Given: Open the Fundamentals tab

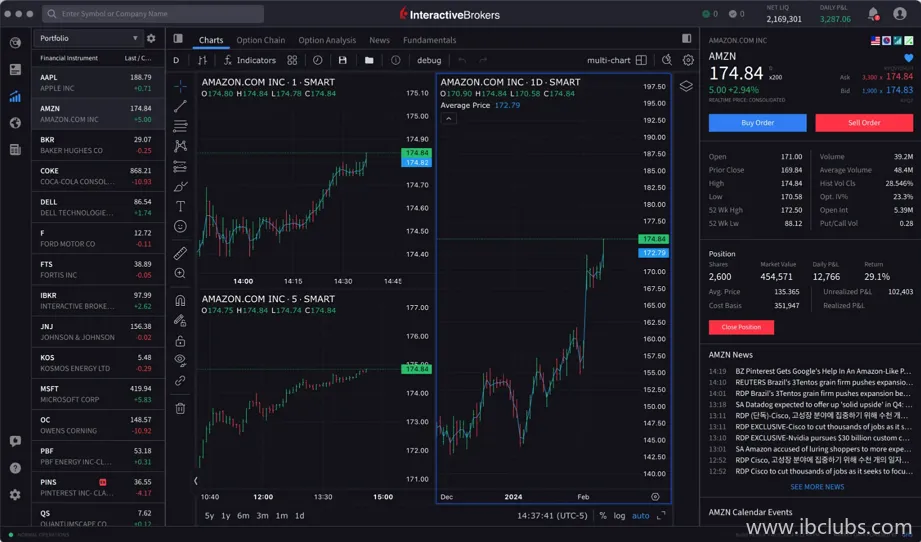Looking at the screenshot, I should (429, 40).
